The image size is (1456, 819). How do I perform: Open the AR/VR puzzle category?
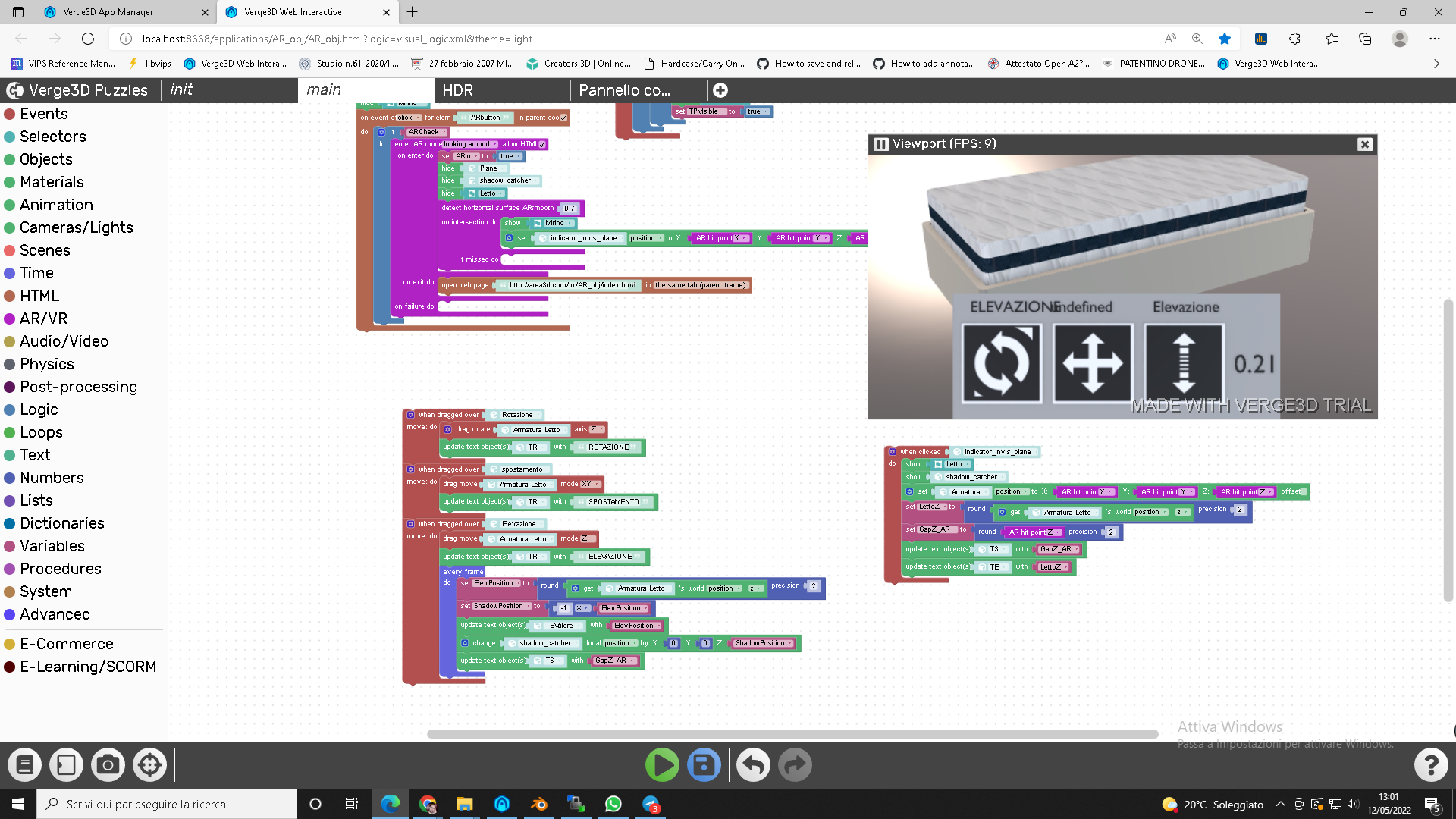pos(43,318)
